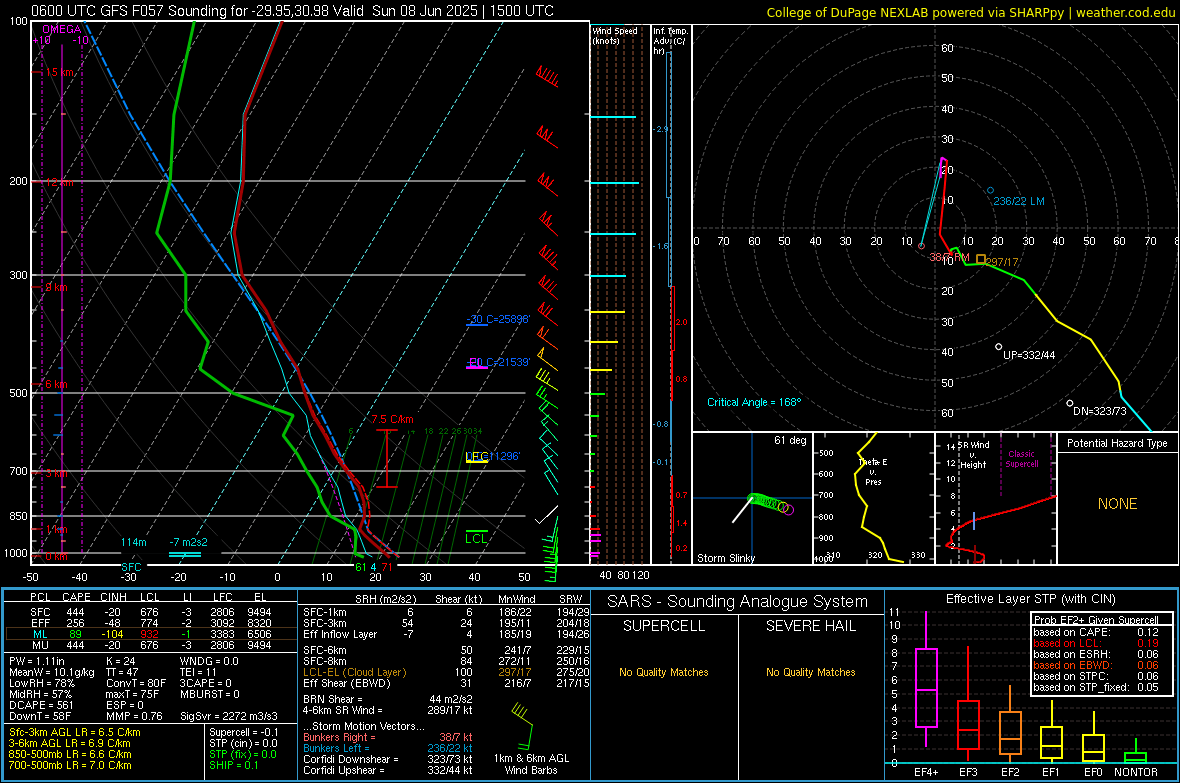Click the 114m inflow height label
This screenshot has width=1180, height=783.
tap(133, 542)
